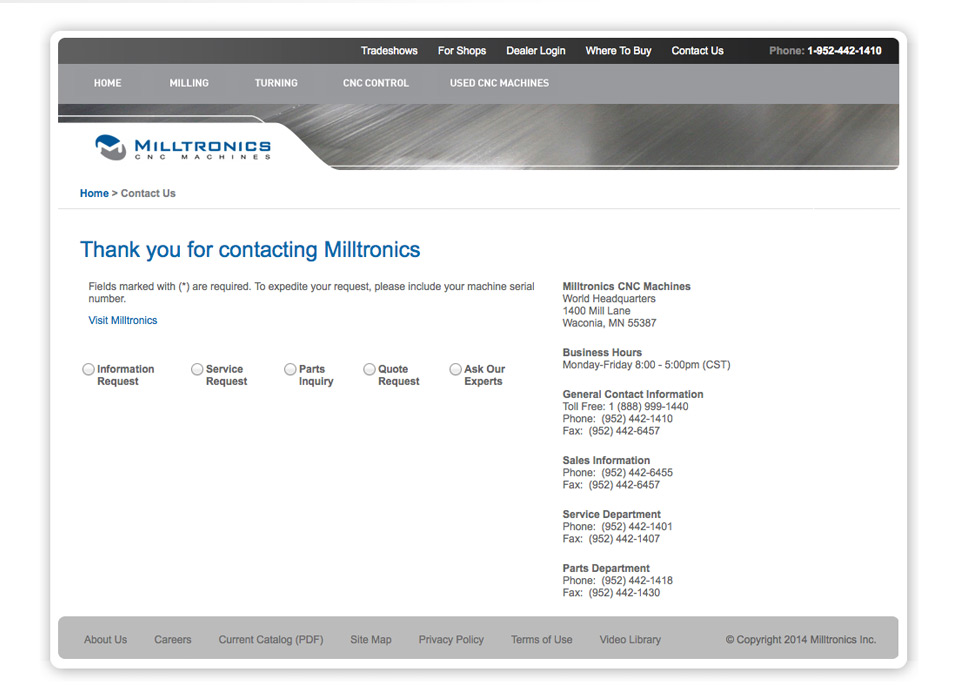Click the General Contact Information heading
This screenshot has height=700, width=960.
tap(632, 394)
